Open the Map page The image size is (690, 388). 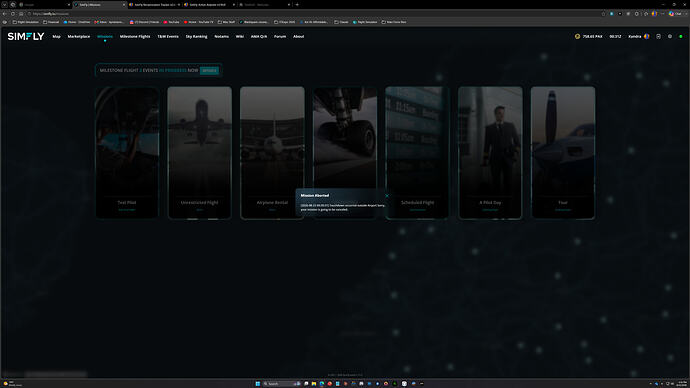click(56, 37)
